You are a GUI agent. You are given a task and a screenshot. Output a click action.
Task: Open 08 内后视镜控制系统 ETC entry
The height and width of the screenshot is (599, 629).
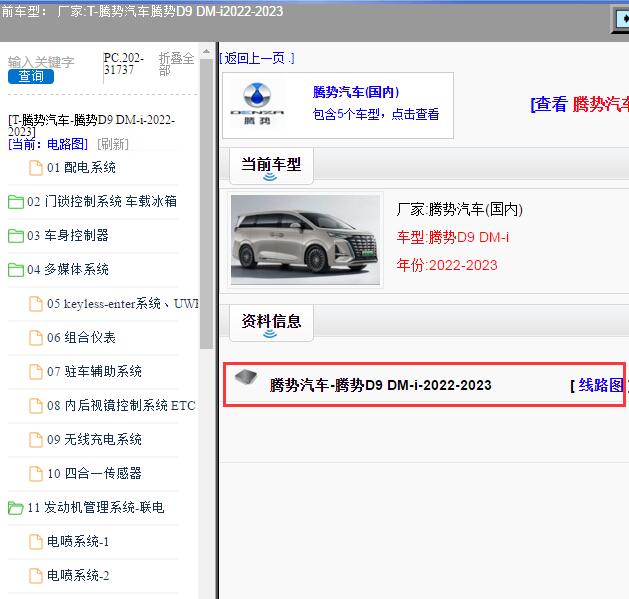(121, 405)
